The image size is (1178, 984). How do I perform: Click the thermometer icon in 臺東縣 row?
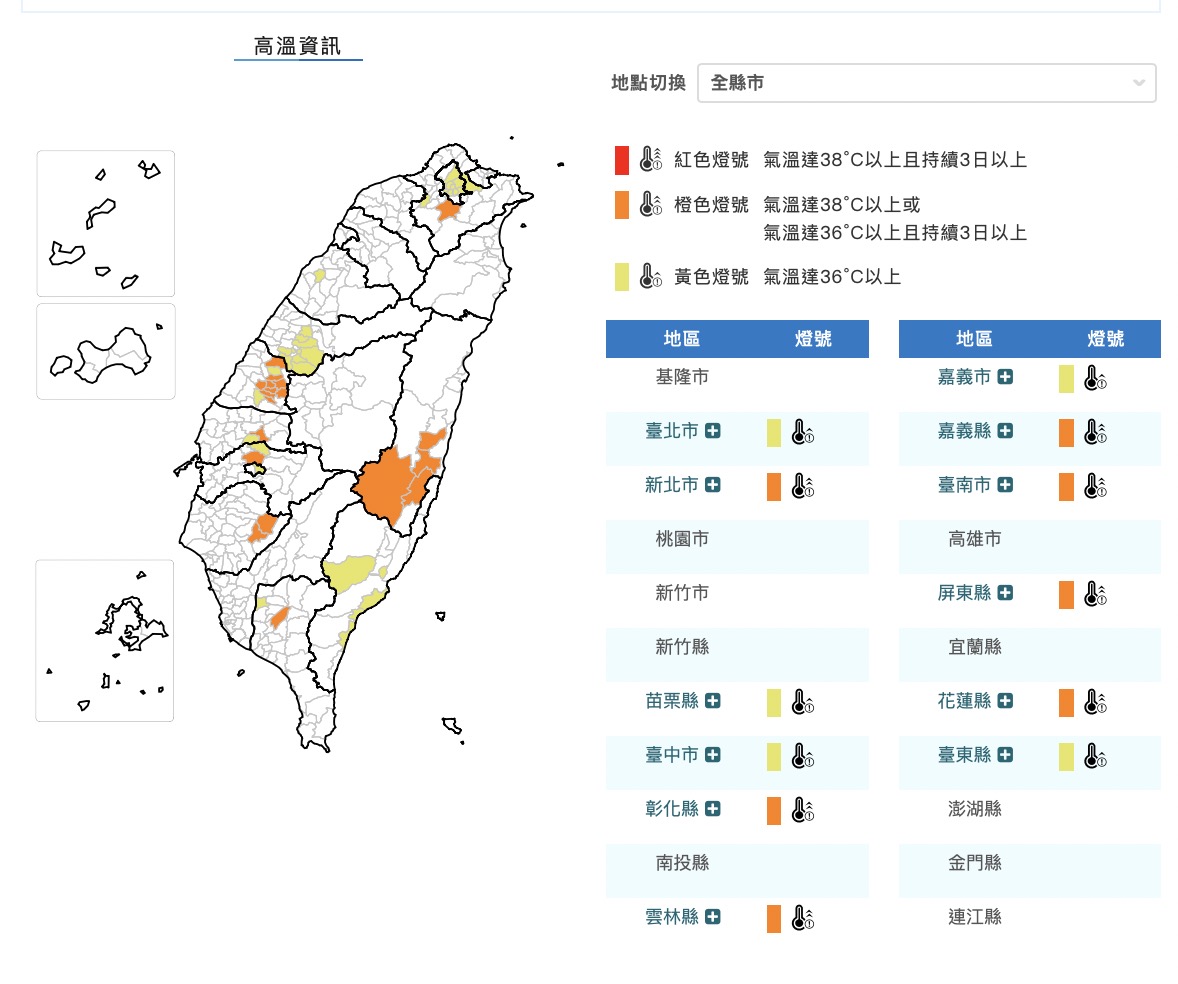coord(1095,757)
